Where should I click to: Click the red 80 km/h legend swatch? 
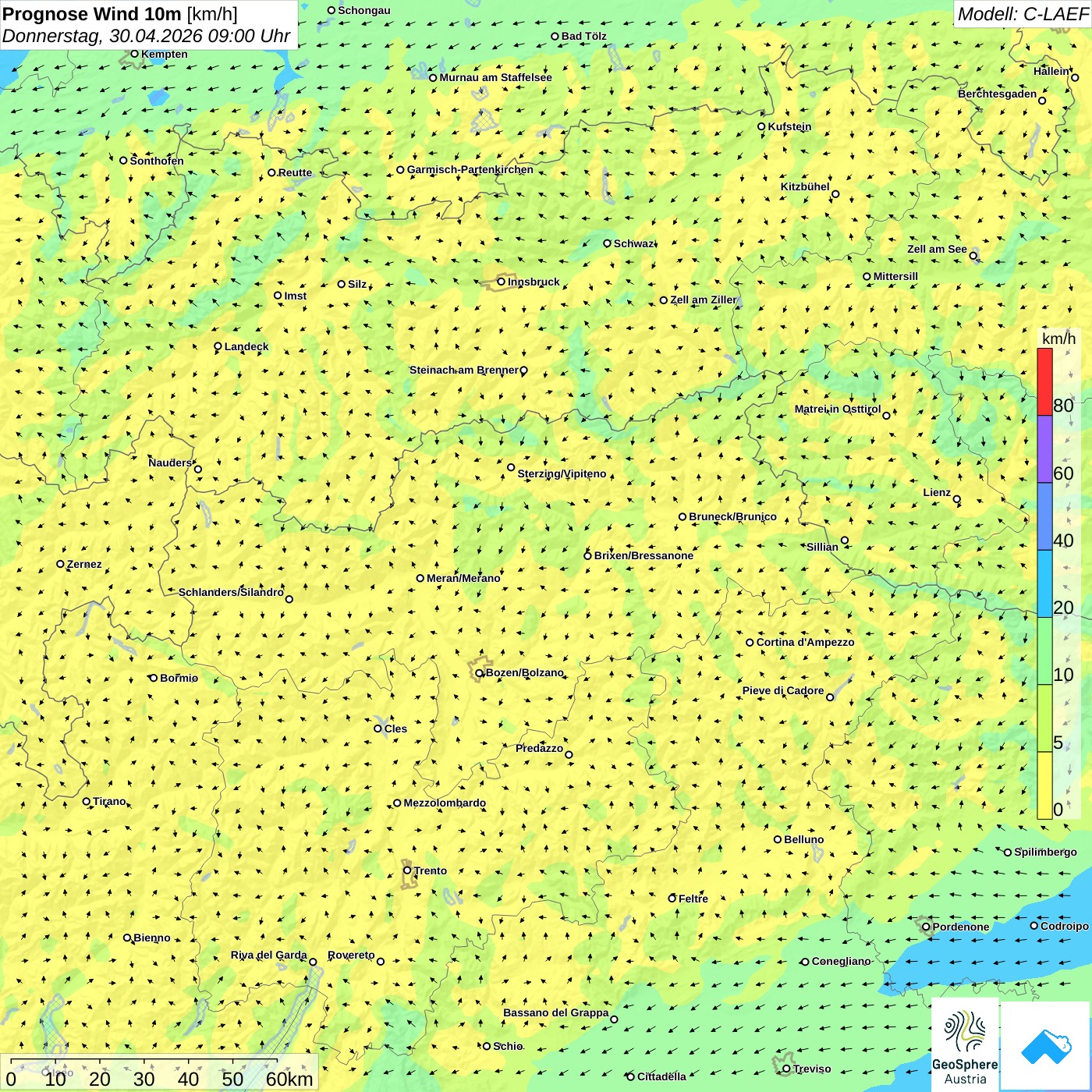click(1044, 381)
